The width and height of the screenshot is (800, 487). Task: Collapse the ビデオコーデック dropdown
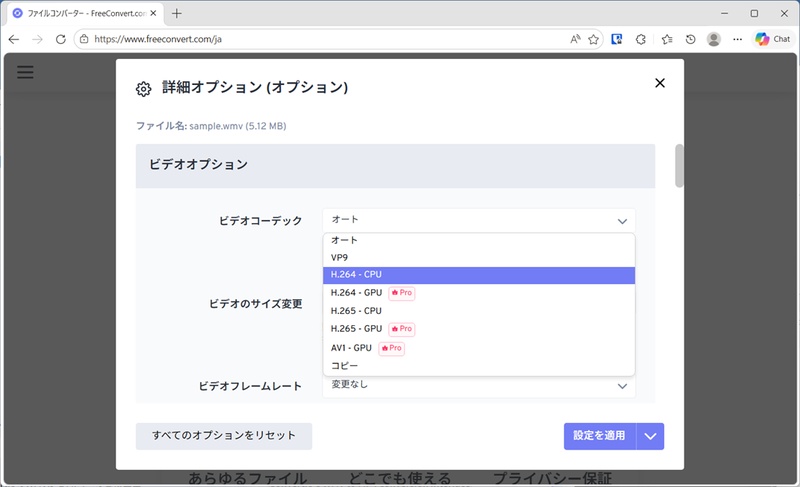(x=479, y=220)
